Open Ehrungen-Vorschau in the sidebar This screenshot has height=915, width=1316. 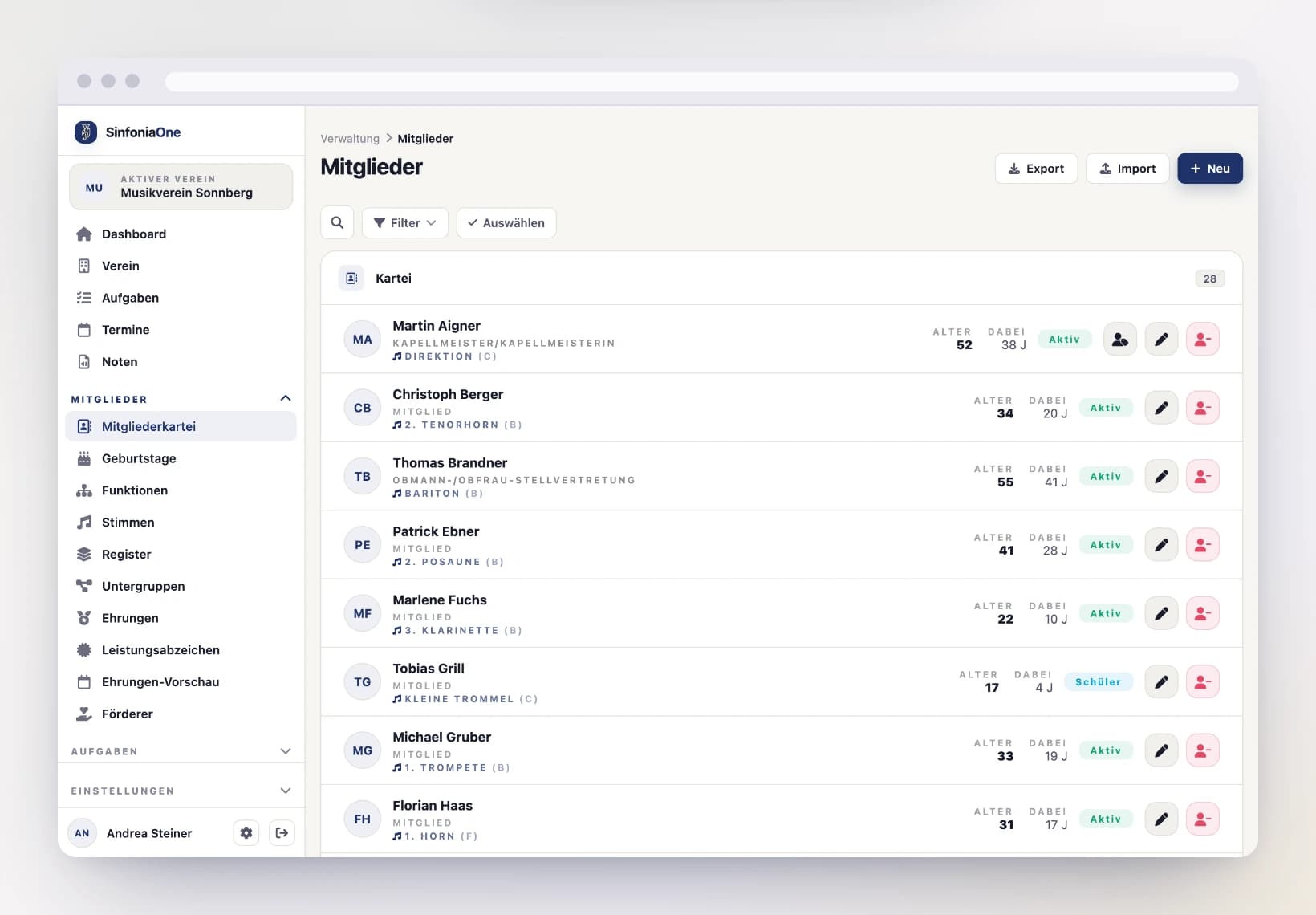(x=181, y=682)
